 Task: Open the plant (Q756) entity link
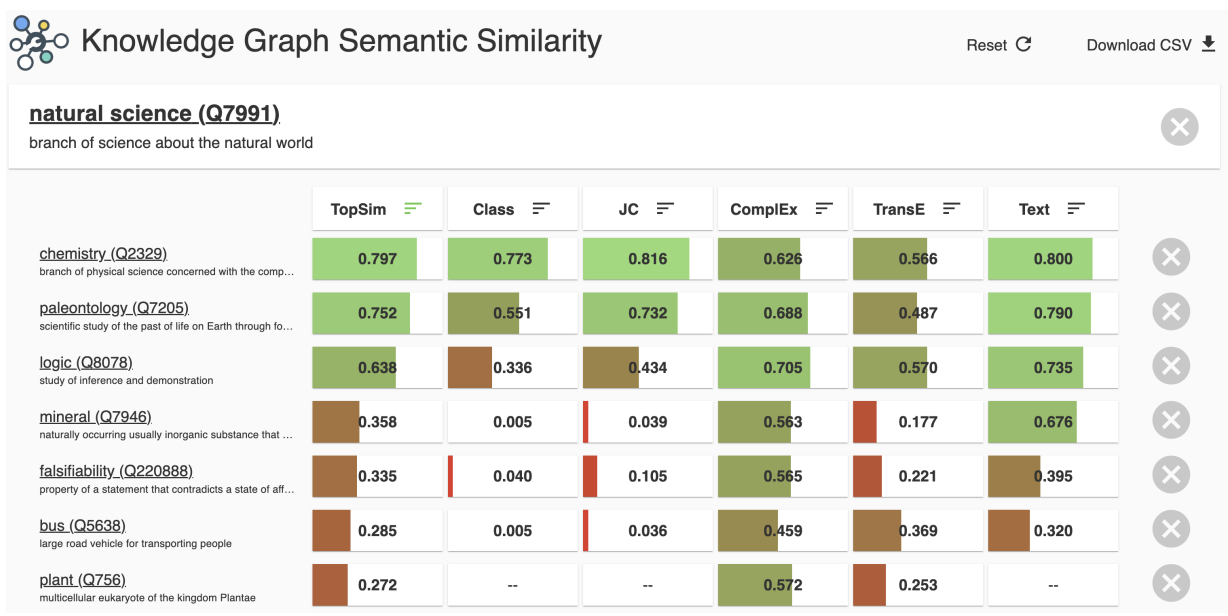click(82, 579)
